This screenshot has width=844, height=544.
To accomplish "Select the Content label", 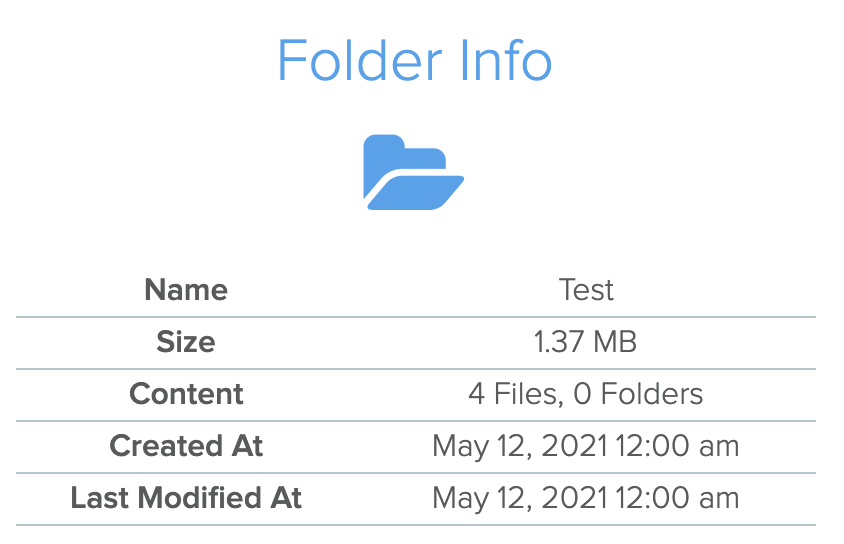I will pos(186,394).
